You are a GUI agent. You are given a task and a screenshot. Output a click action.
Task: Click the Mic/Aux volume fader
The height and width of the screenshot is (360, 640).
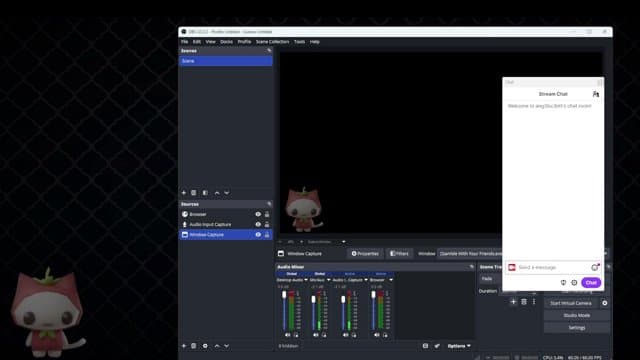click(313, 299)
